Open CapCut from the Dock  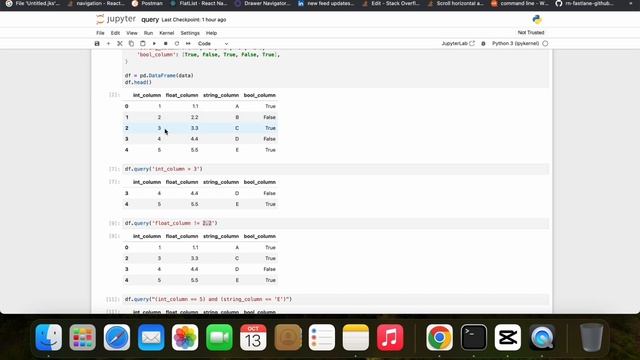[x=508, y=338]
